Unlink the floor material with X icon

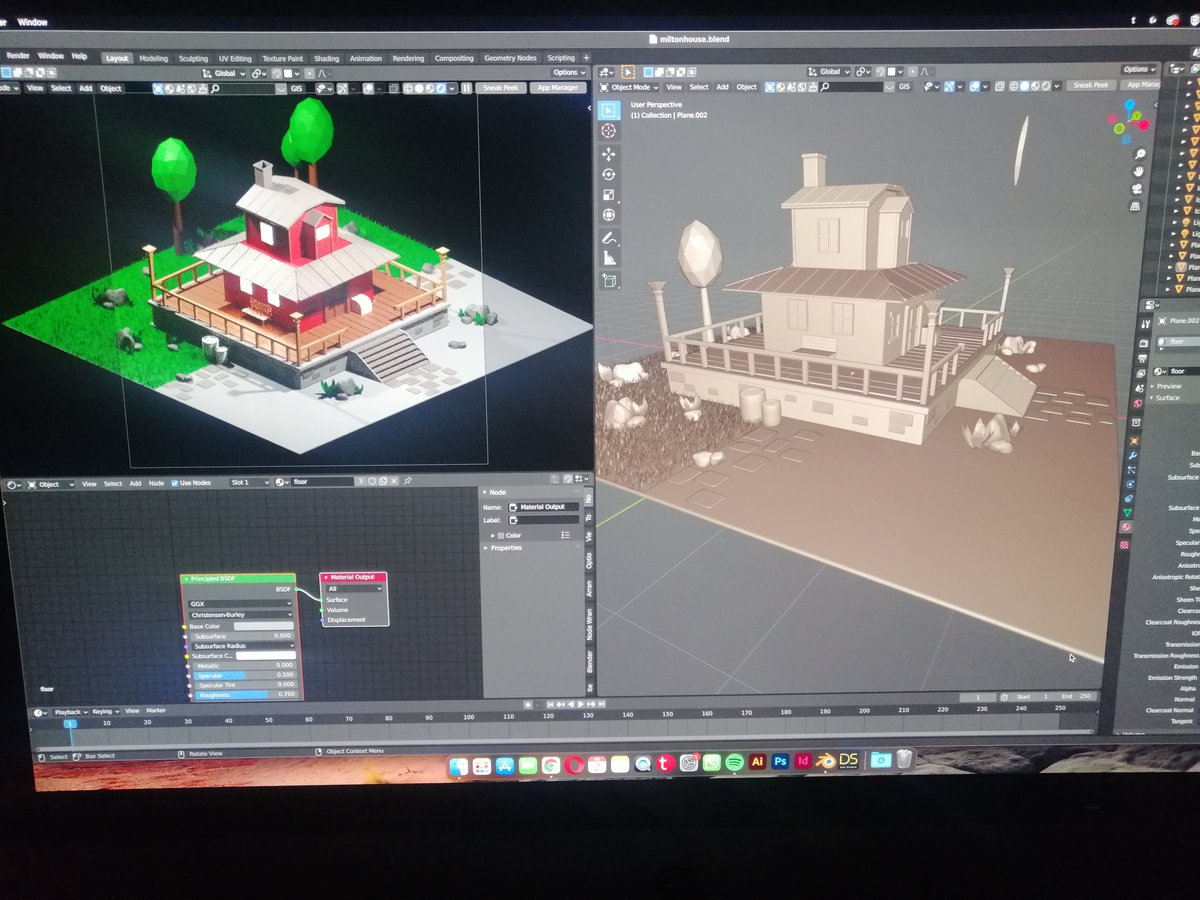point(394,483)
